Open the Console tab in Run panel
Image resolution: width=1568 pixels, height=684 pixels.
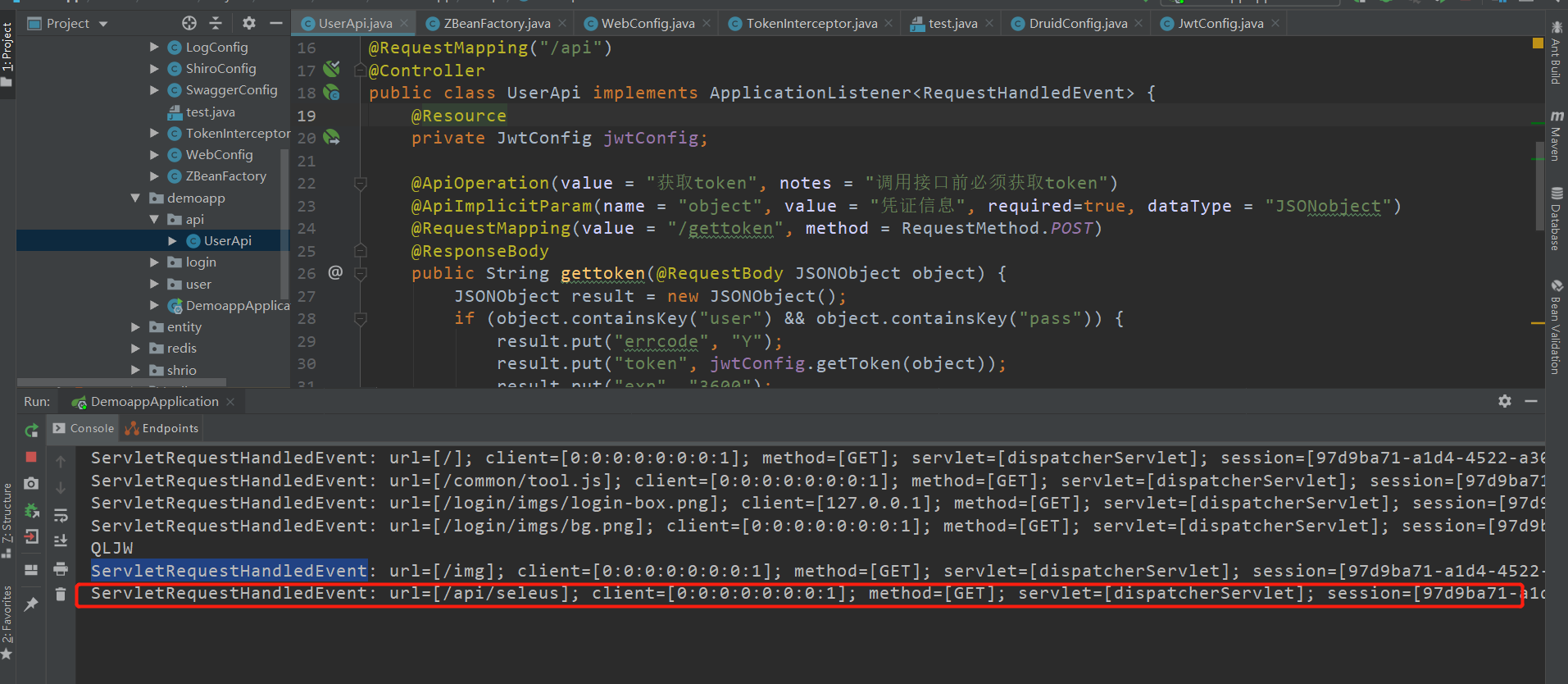84,428
